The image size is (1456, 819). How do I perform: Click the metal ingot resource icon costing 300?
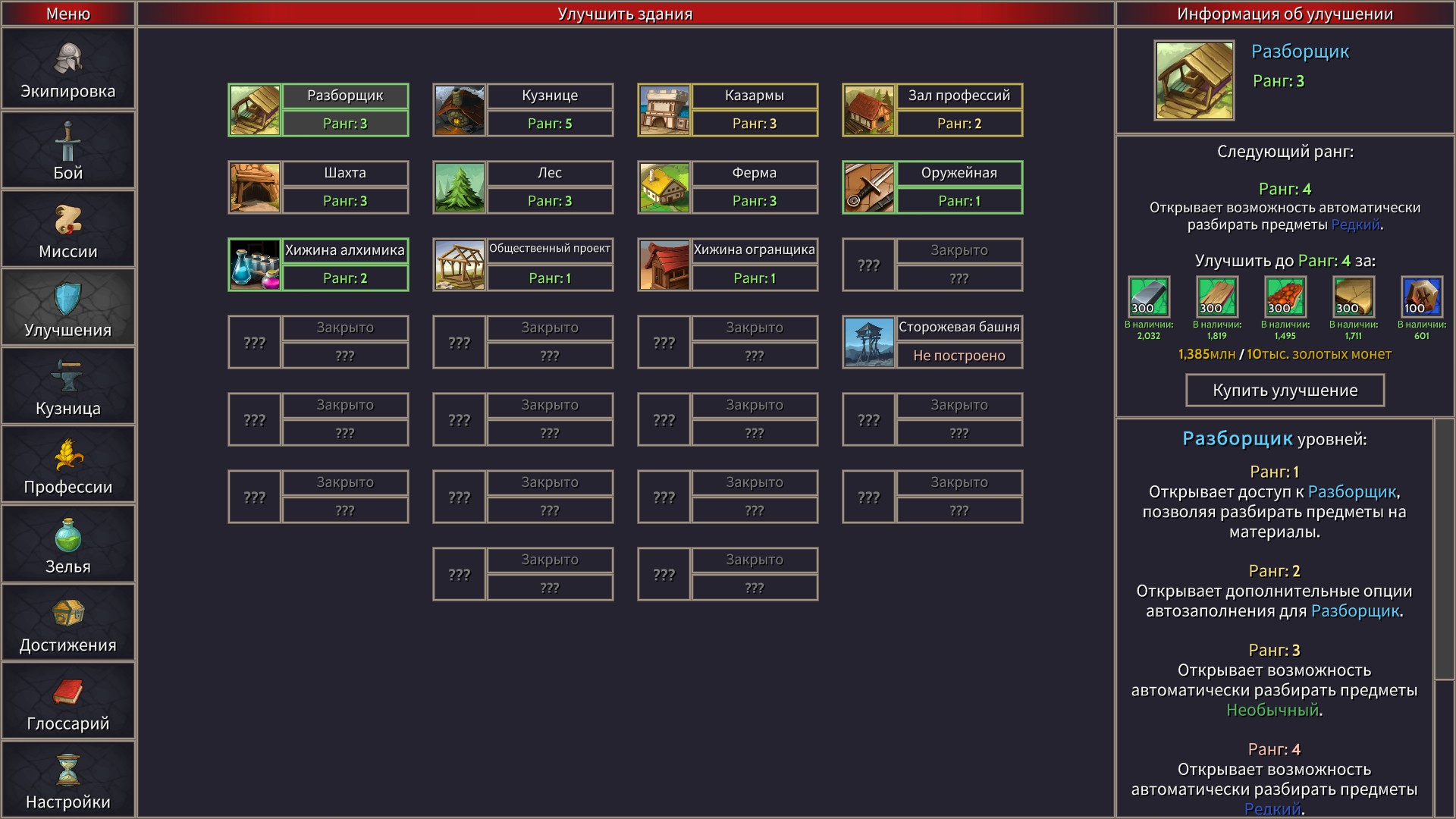1149,296
